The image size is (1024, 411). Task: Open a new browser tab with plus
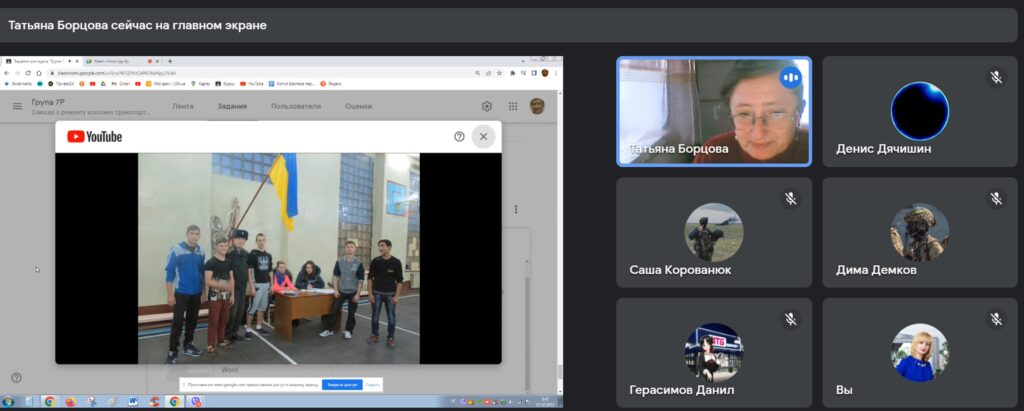point(170,61)
